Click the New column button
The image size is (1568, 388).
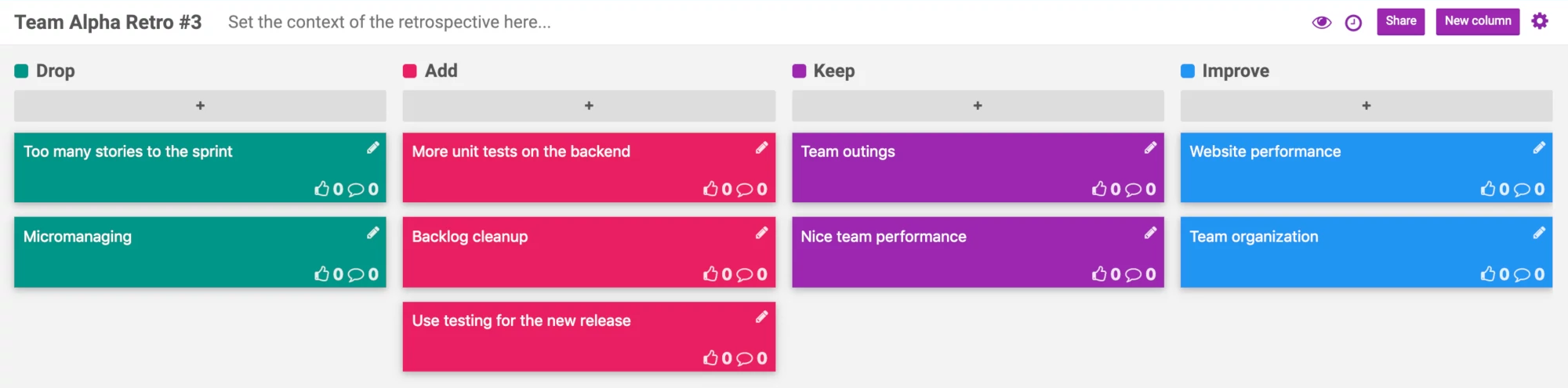pyautogui.click(x=1477, y=21)
